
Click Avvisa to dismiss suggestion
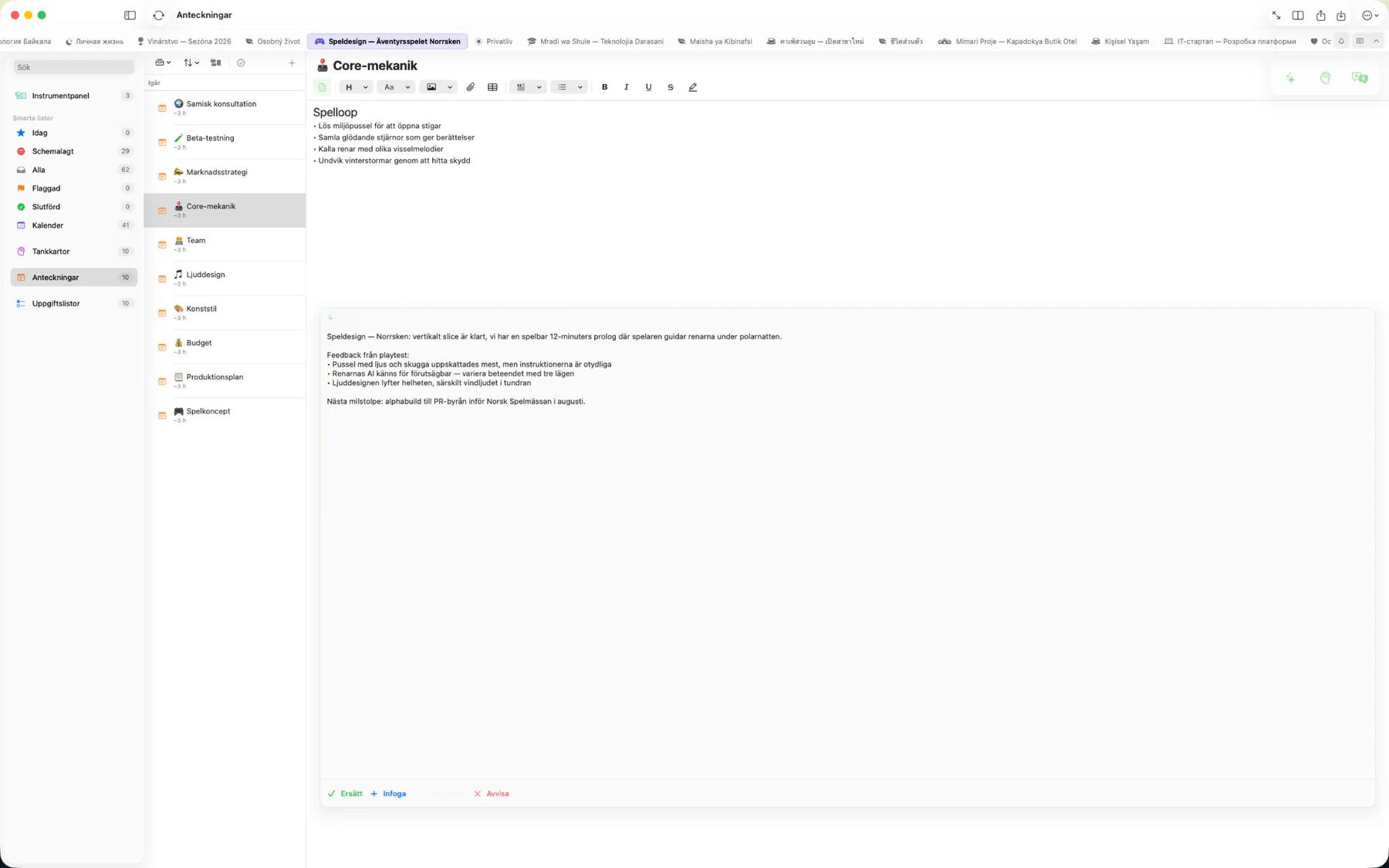coord(491,793)
